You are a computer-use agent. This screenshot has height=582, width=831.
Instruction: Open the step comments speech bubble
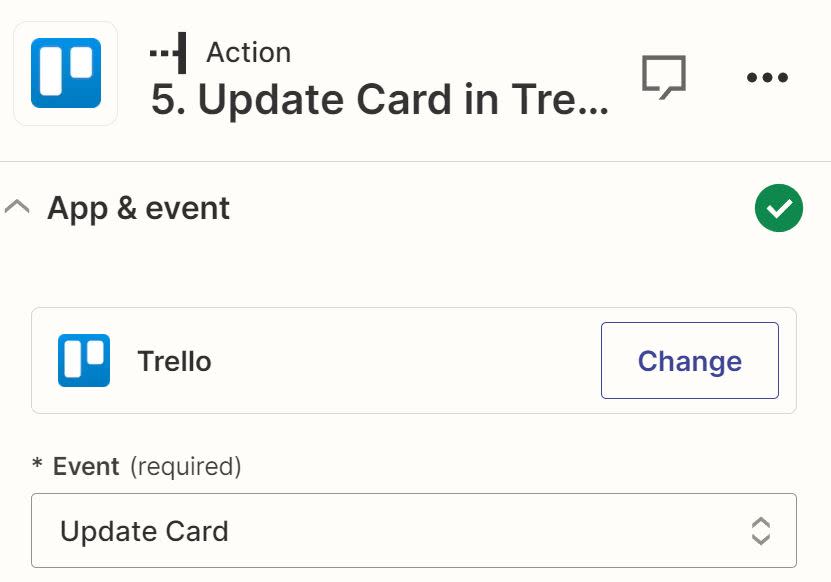(x=663, y=76)
